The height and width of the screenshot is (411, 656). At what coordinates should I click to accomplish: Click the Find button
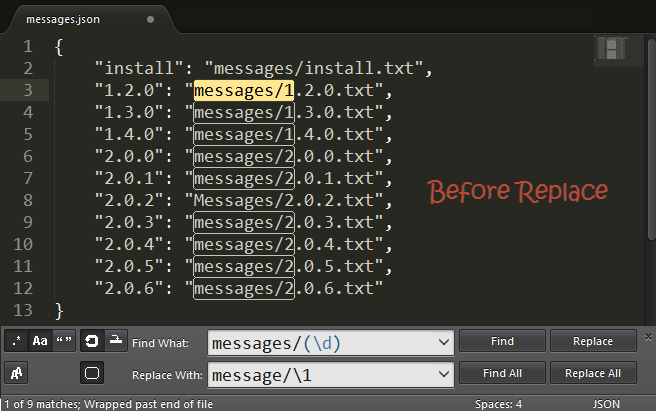click(x=502, y=341)
